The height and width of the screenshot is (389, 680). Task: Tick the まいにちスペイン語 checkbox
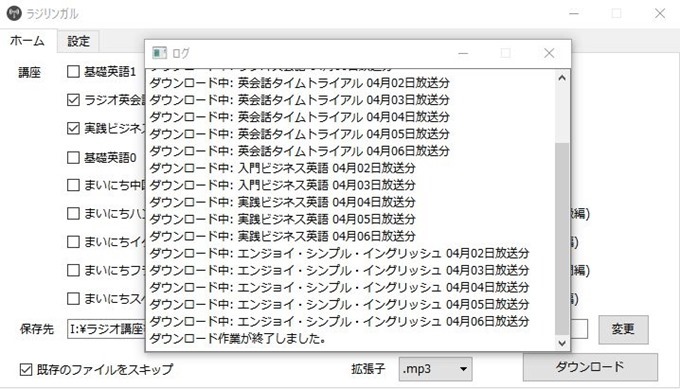pyautogui.click(x=73, y=298)
